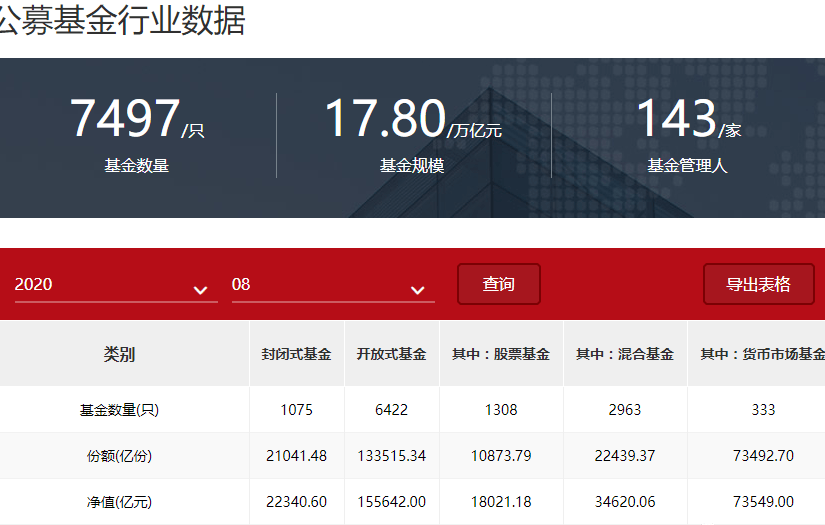Click the cell value 1308
Image resolution: width=825 pixels, height=525 pixels.
pyautogui.click(x=501, y=410)
